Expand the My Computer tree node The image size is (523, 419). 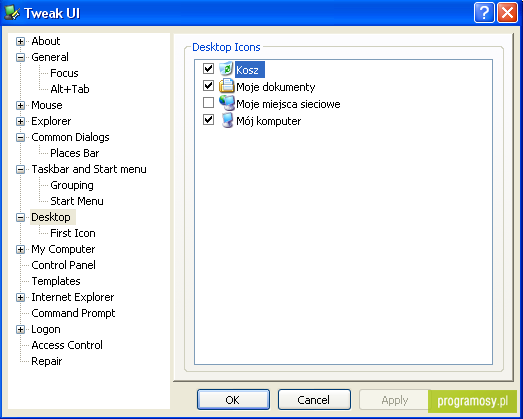point(20,250)
